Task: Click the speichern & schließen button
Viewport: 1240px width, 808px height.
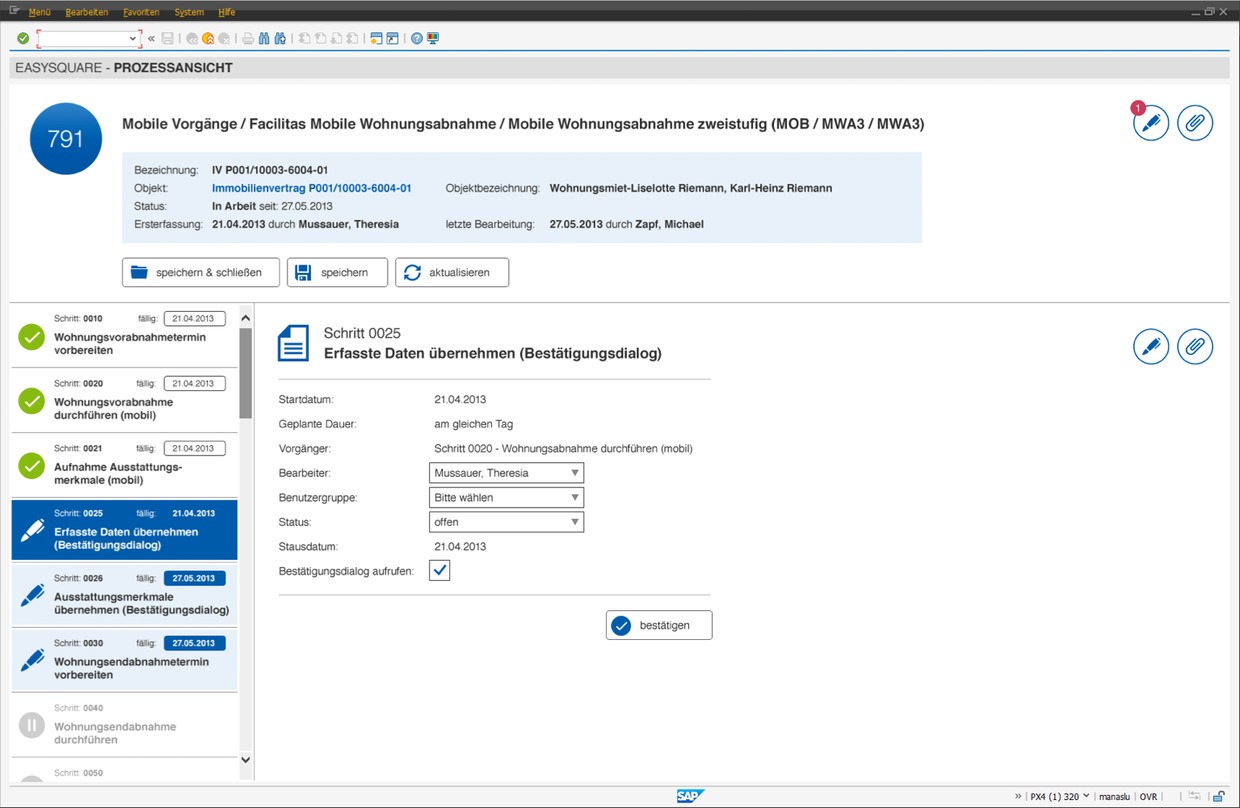Action: coord(201,272)
